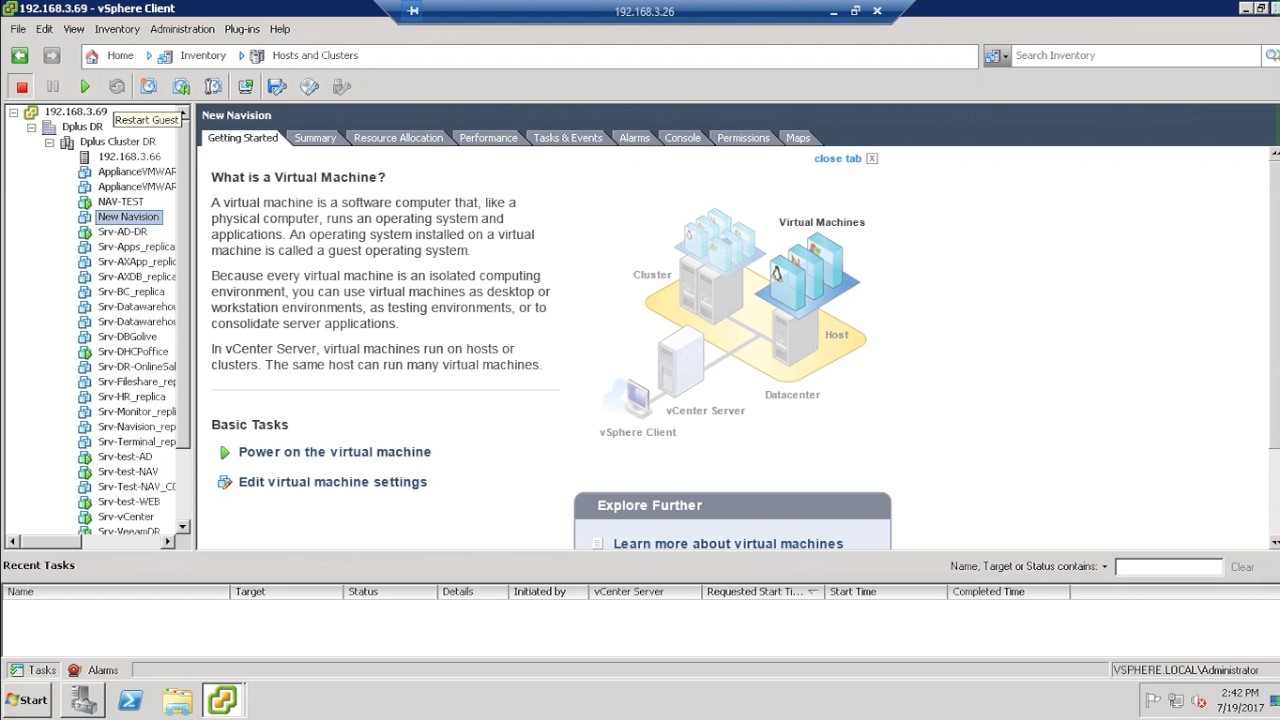Click the green Power On play icon
Image resolution: width=1280 pixels, height=720 pixels.
pos(85,87)
